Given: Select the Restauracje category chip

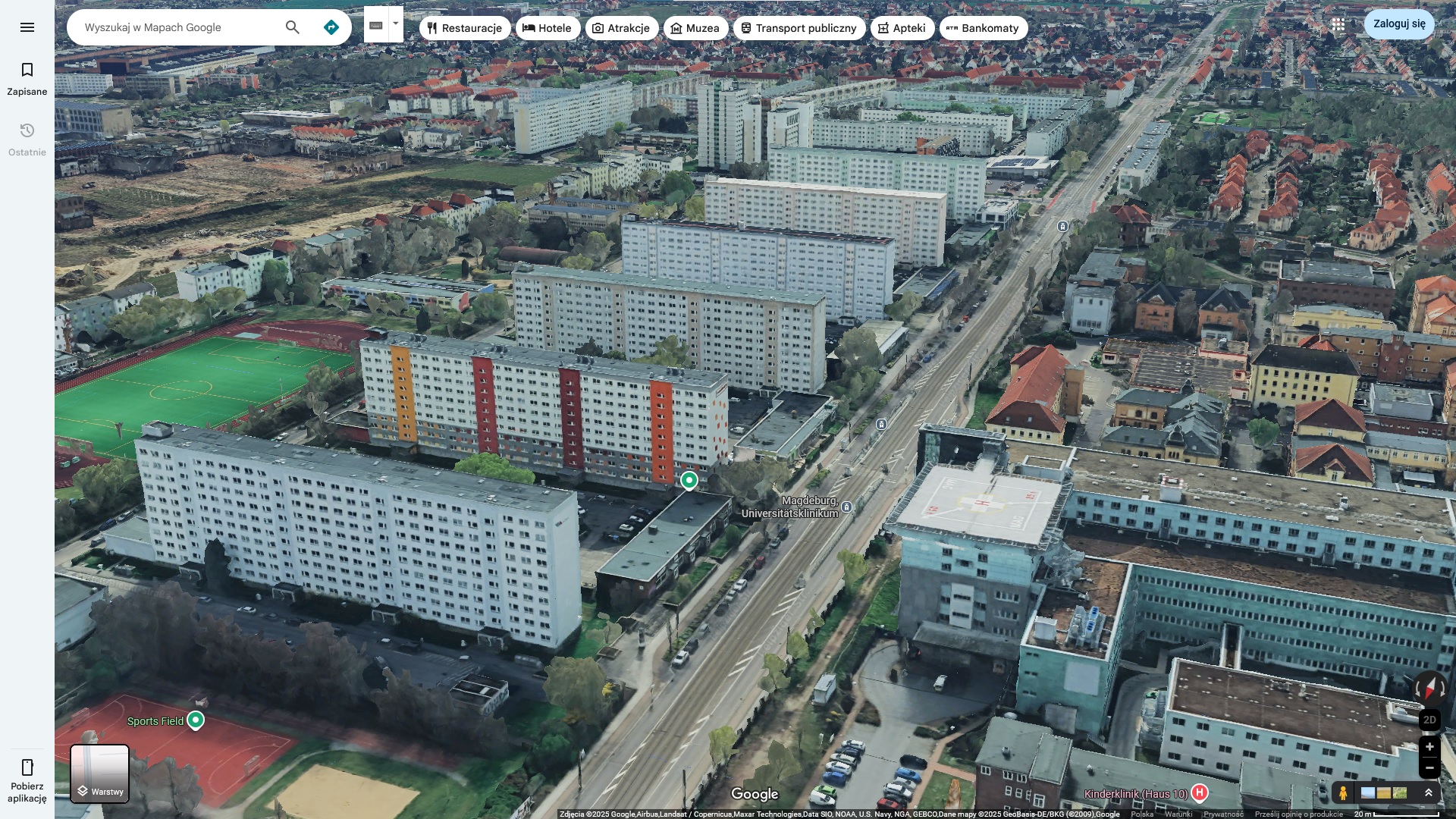Looking at the screenshot, I should pos(465,28).
